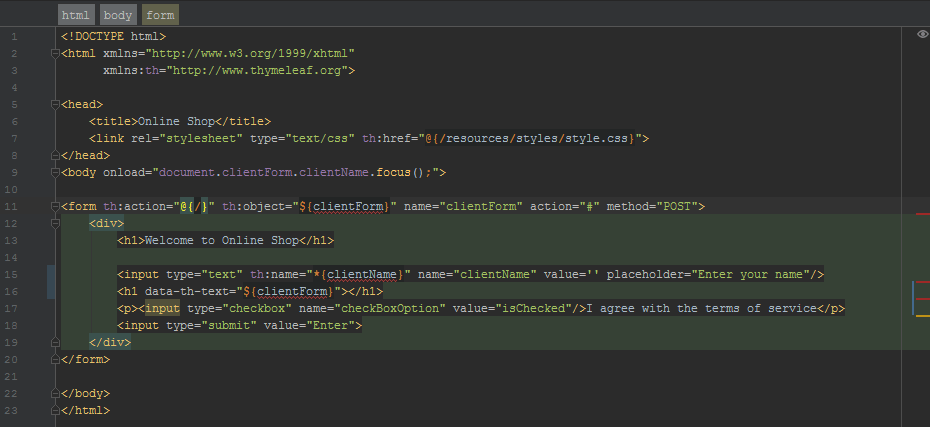This screenshot has width=930, height=427.
Task: Click the fold marker beside </form>
Action: [x=55, y=359]
